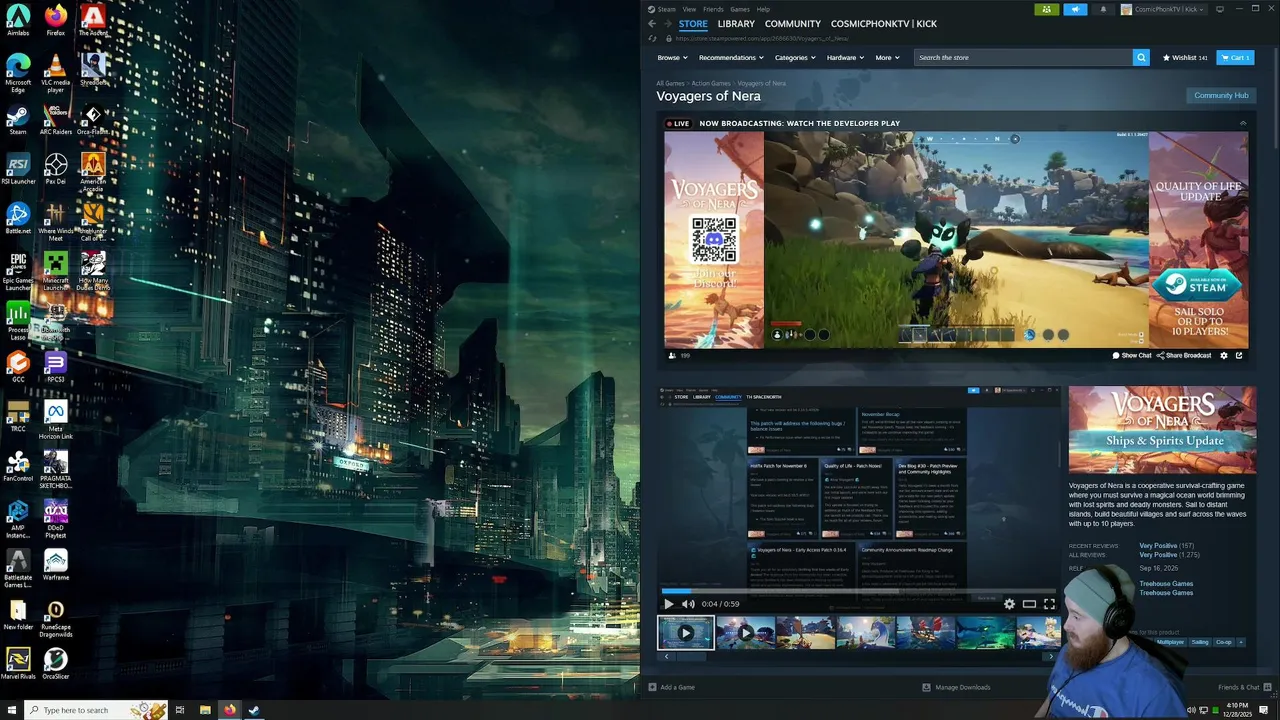Mute the trailer video volume

coord(688,604)
